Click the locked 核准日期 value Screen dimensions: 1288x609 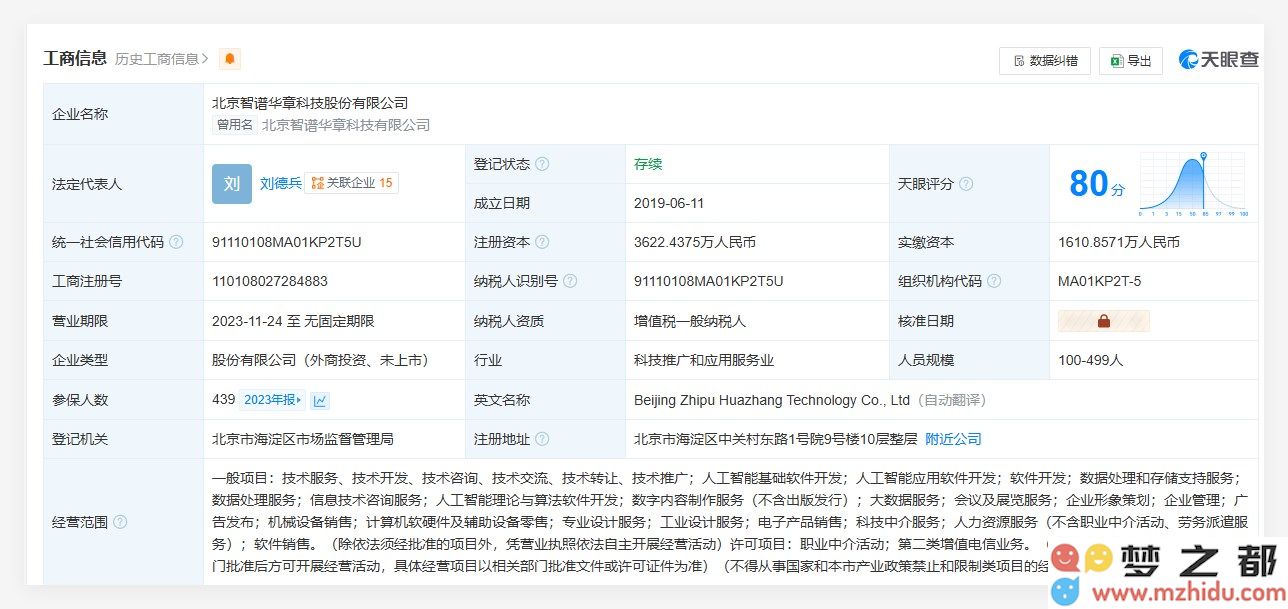tap(1104, 321)
